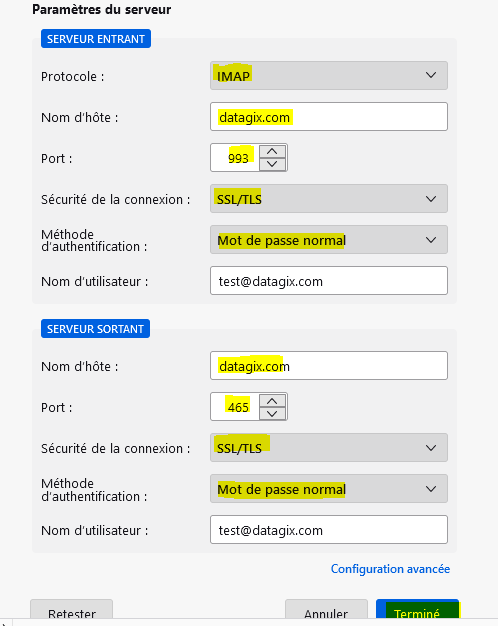This screenshot has height=626, width=498.
Task: Open outgoing Méthode d'authentification dropdown
Action: (x=329, y=489)
